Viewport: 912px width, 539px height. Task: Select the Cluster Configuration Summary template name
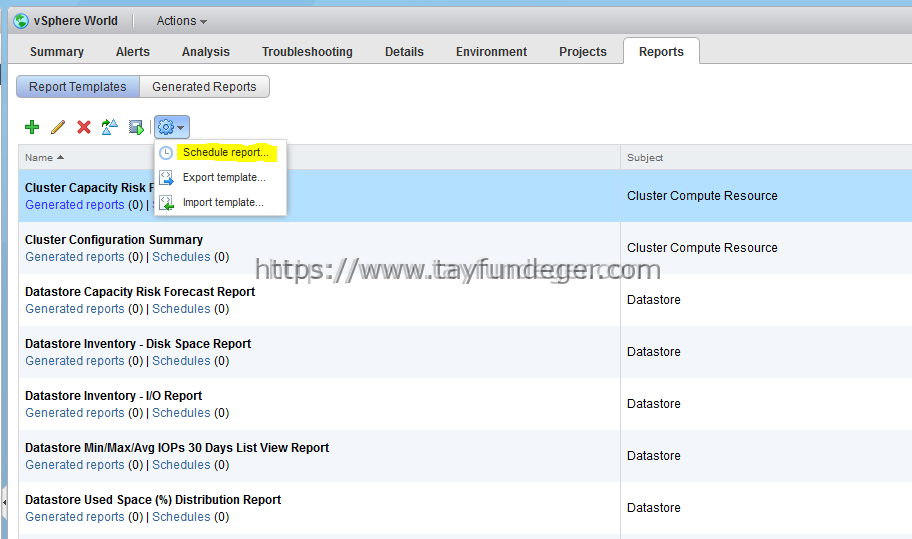[114, 240]
